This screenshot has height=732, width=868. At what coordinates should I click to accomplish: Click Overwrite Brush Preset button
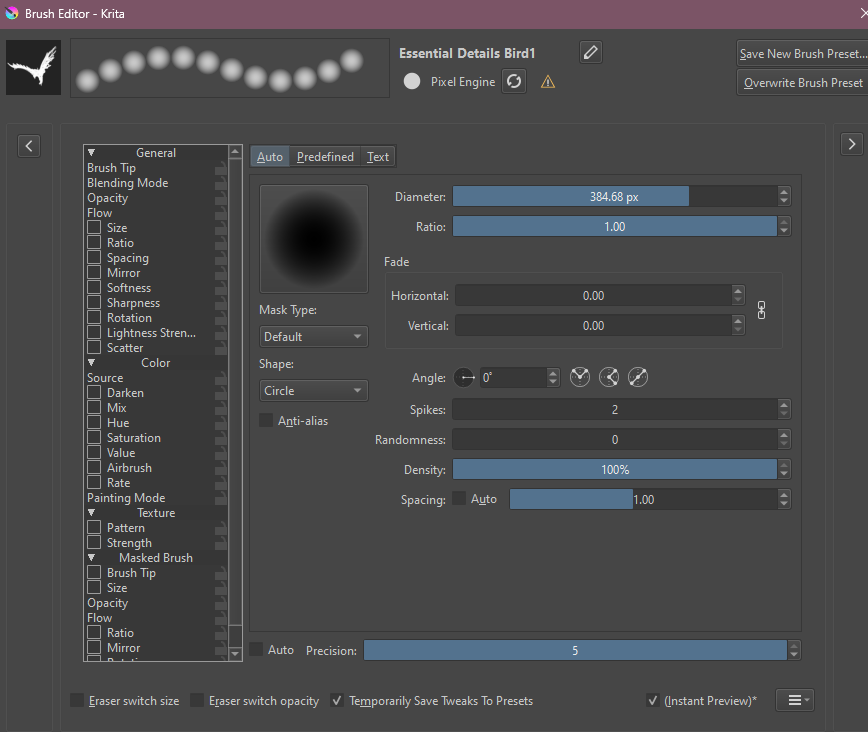[802, 83]
